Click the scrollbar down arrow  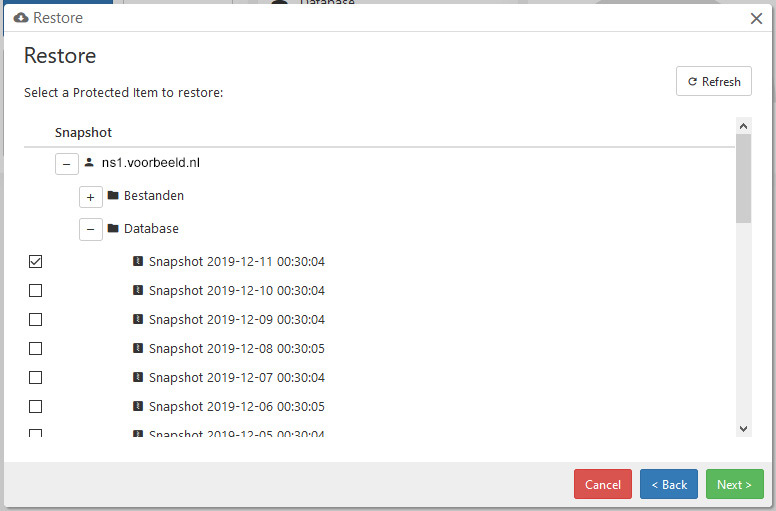743,429
